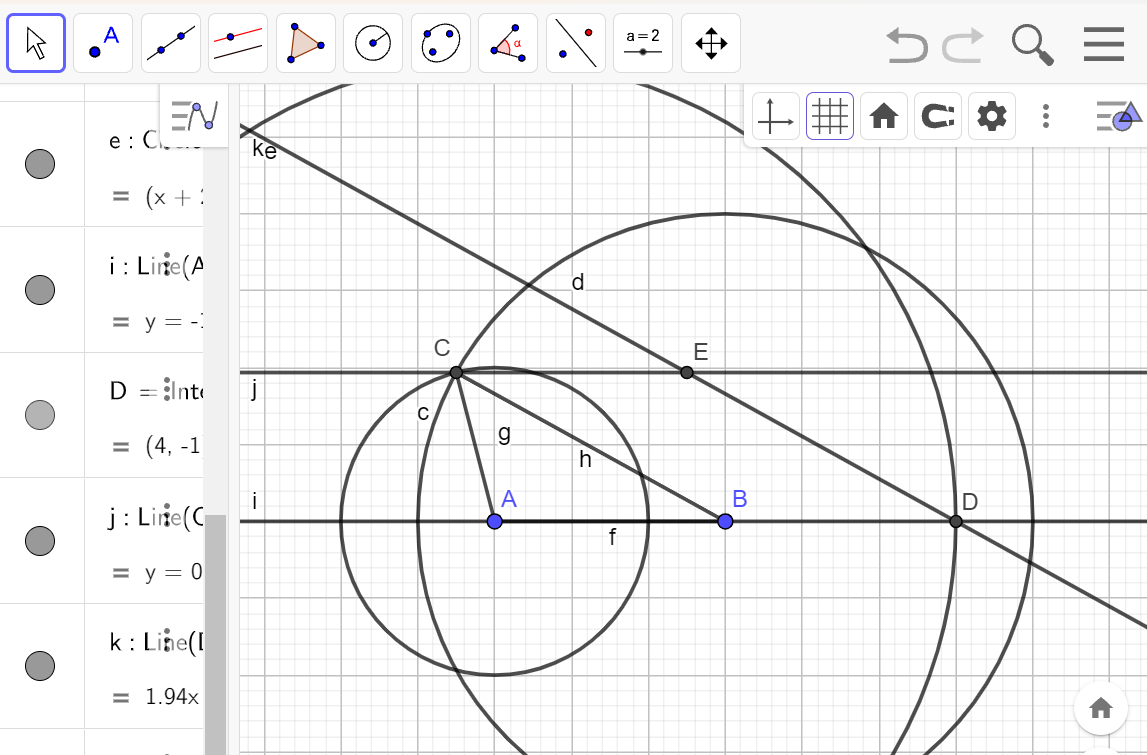Open options menu for point D row
Screen dimensions: 1147x755
167,389
